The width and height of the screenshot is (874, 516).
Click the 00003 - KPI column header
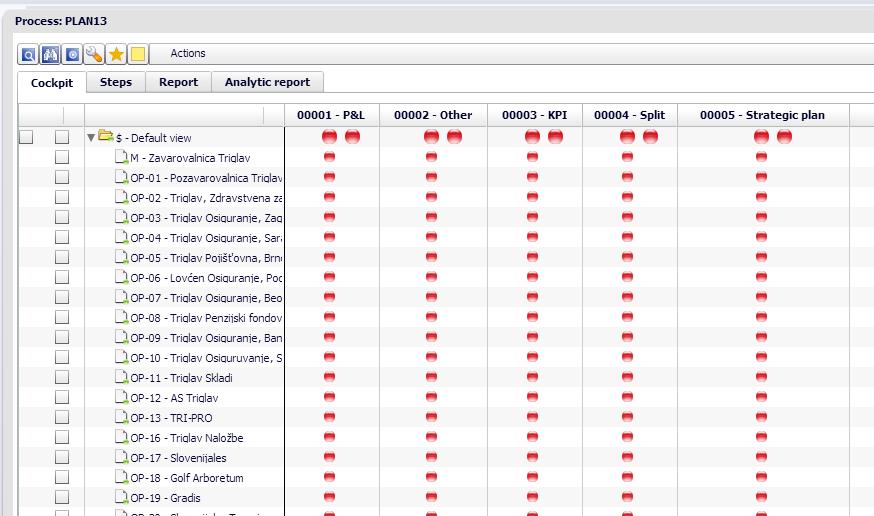535,115
